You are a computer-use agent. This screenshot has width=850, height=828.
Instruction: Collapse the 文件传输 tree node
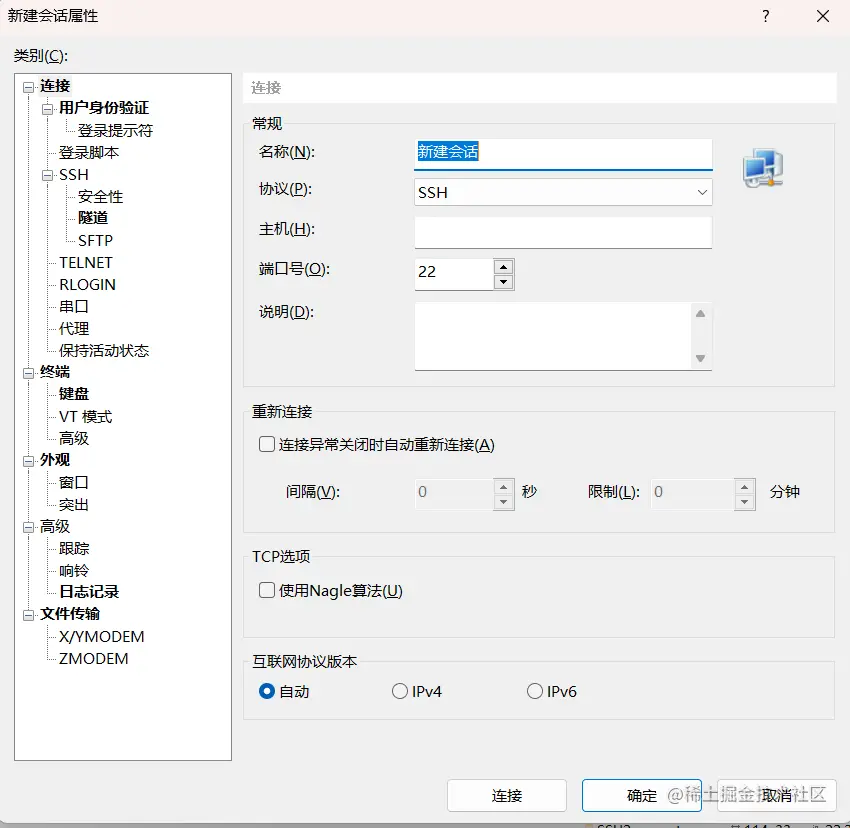pyautogui.click(x=28, y=615)
